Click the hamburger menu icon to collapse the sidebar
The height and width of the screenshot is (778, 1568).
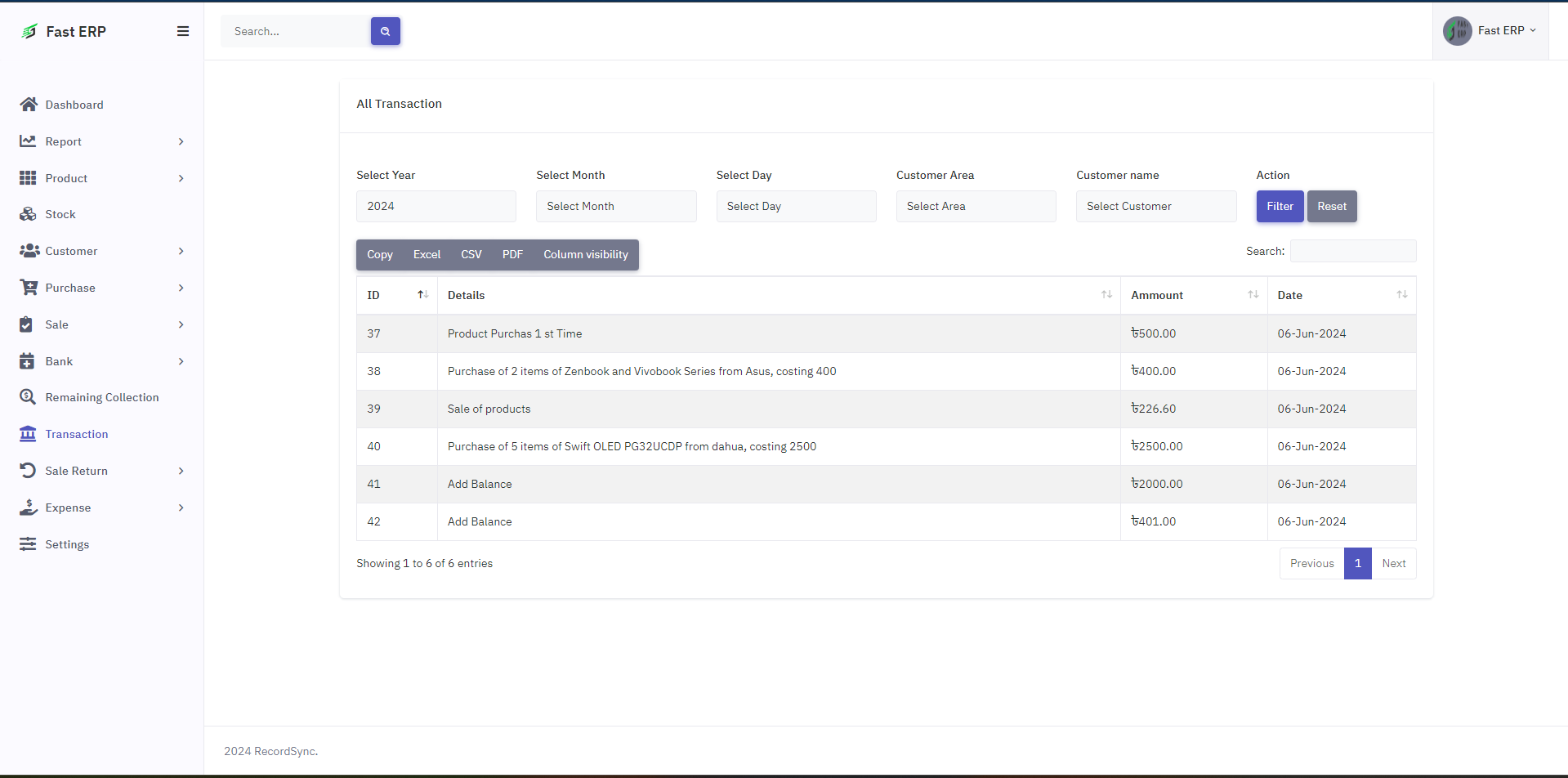[x=183, y=31]
